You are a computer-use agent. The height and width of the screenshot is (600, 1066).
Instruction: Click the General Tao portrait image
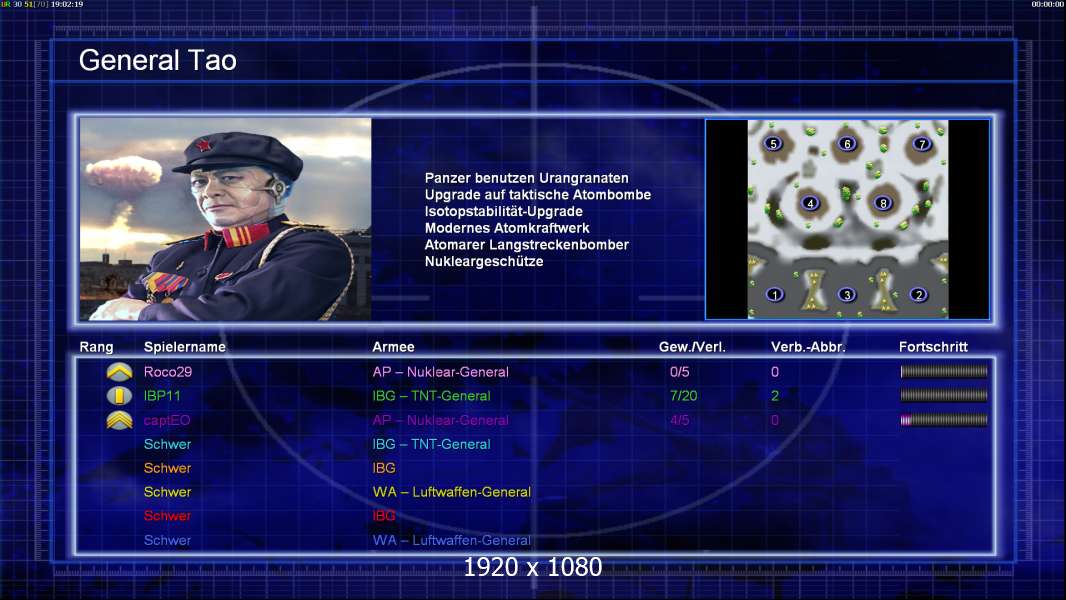coord(226,219)
